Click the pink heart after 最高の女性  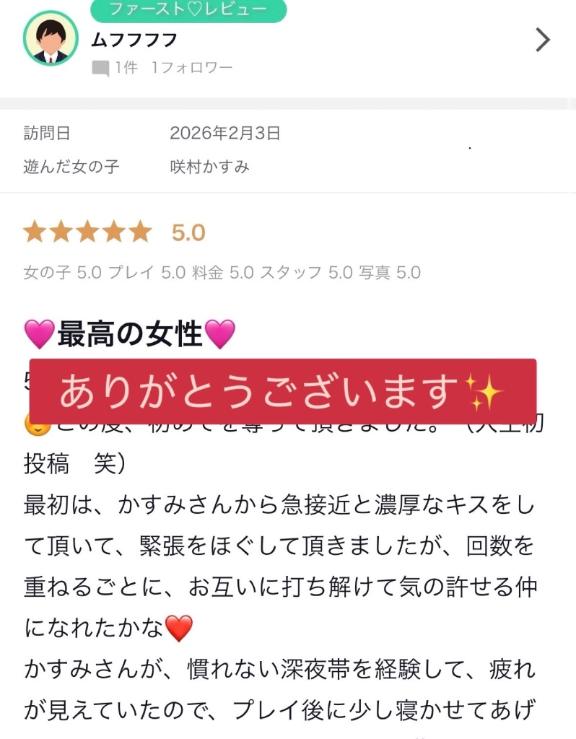220,334
